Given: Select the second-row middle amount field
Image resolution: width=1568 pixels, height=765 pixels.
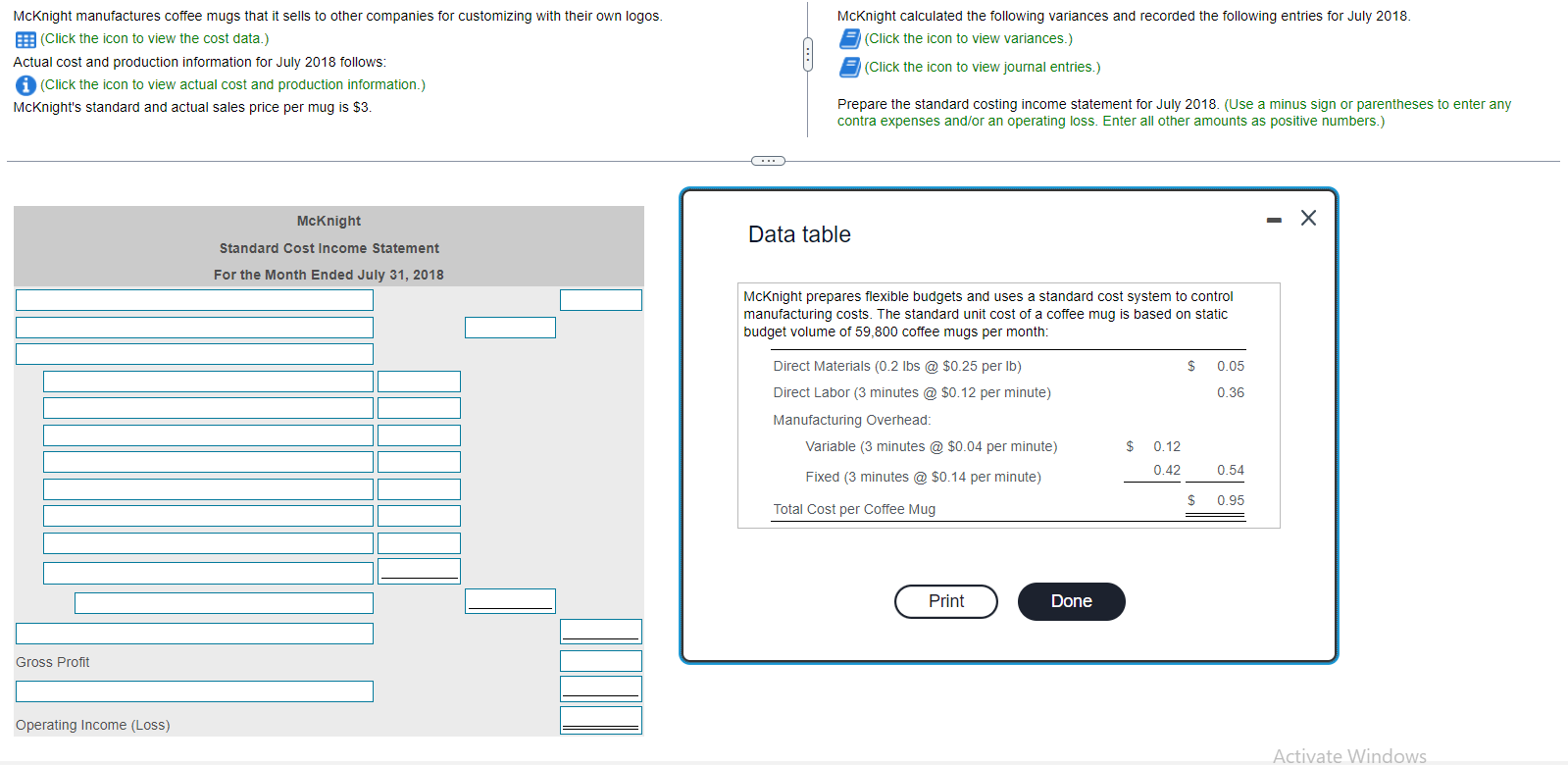Looking at the screenshot, I should point(510,328).
